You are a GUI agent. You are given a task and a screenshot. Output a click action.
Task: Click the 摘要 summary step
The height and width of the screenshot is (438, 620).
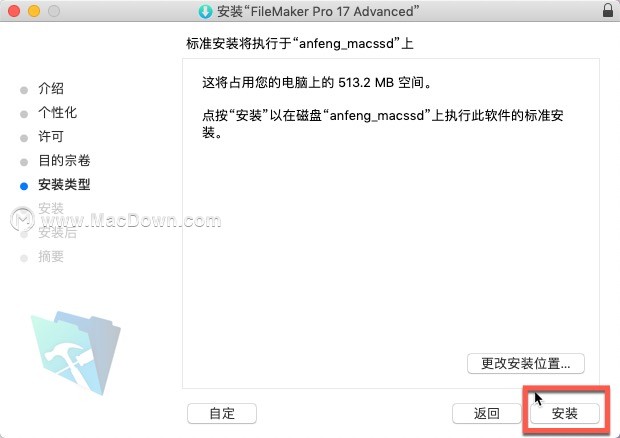click(x=51, y=257)
